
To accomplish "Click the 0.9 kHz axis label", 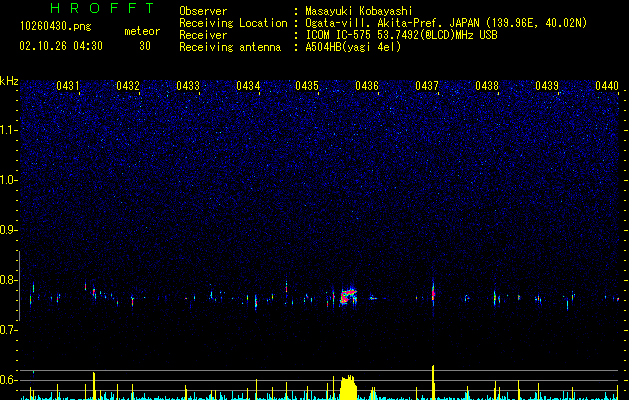I will [9, 230].
